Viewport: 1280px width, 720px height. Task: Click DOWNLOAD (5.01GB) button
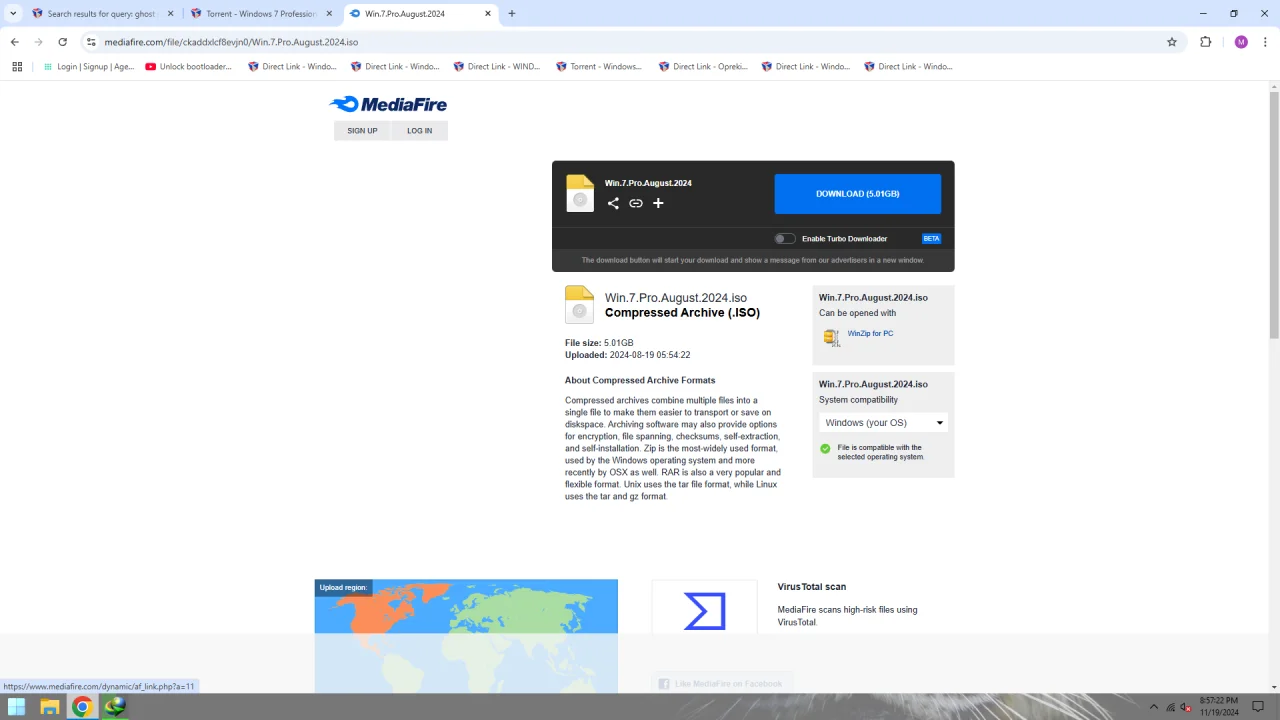[857, 194]
